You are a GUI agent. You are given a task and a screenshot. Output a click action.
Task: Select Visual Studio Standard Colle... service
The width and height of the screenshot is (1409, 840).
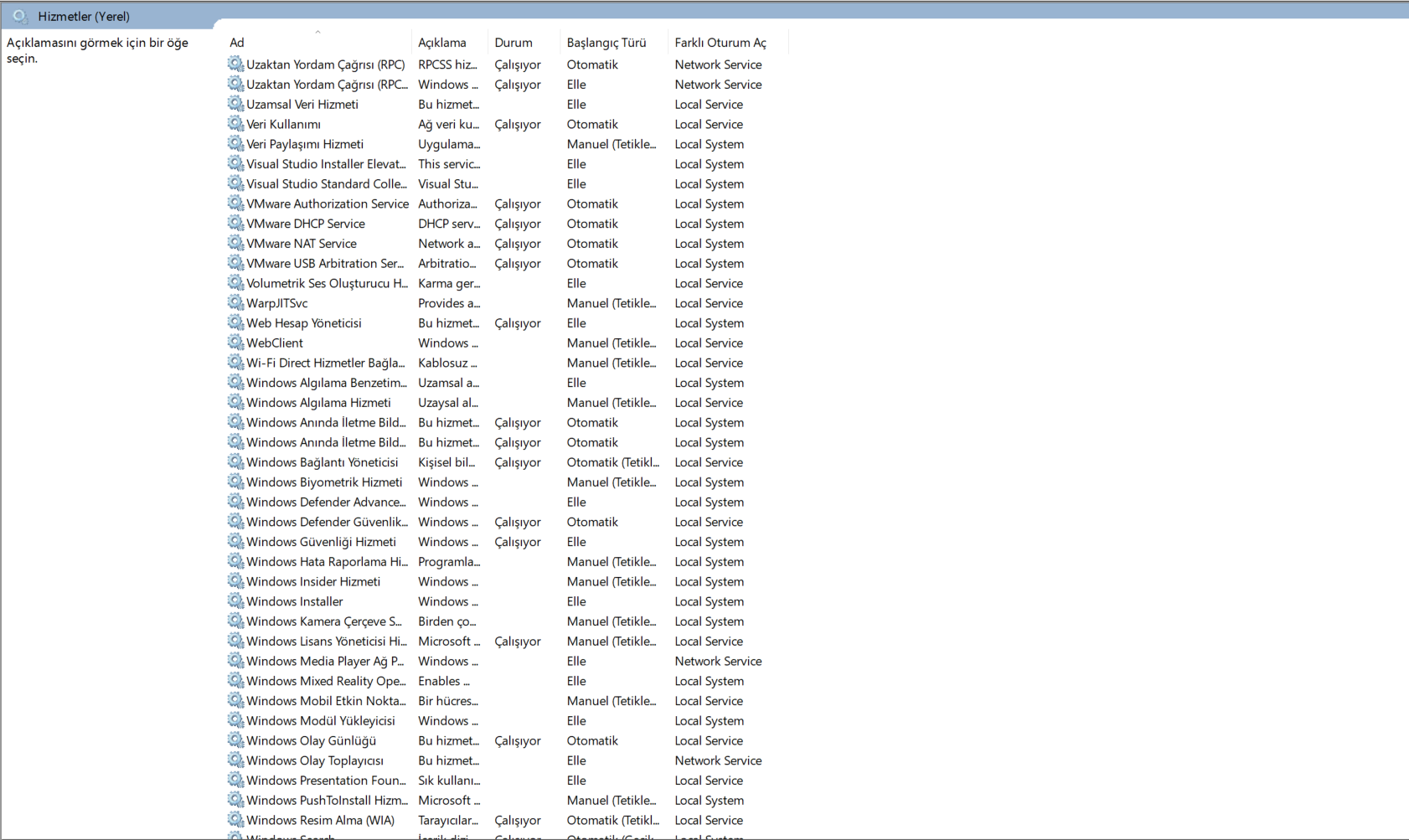click(x=327, y=184)
